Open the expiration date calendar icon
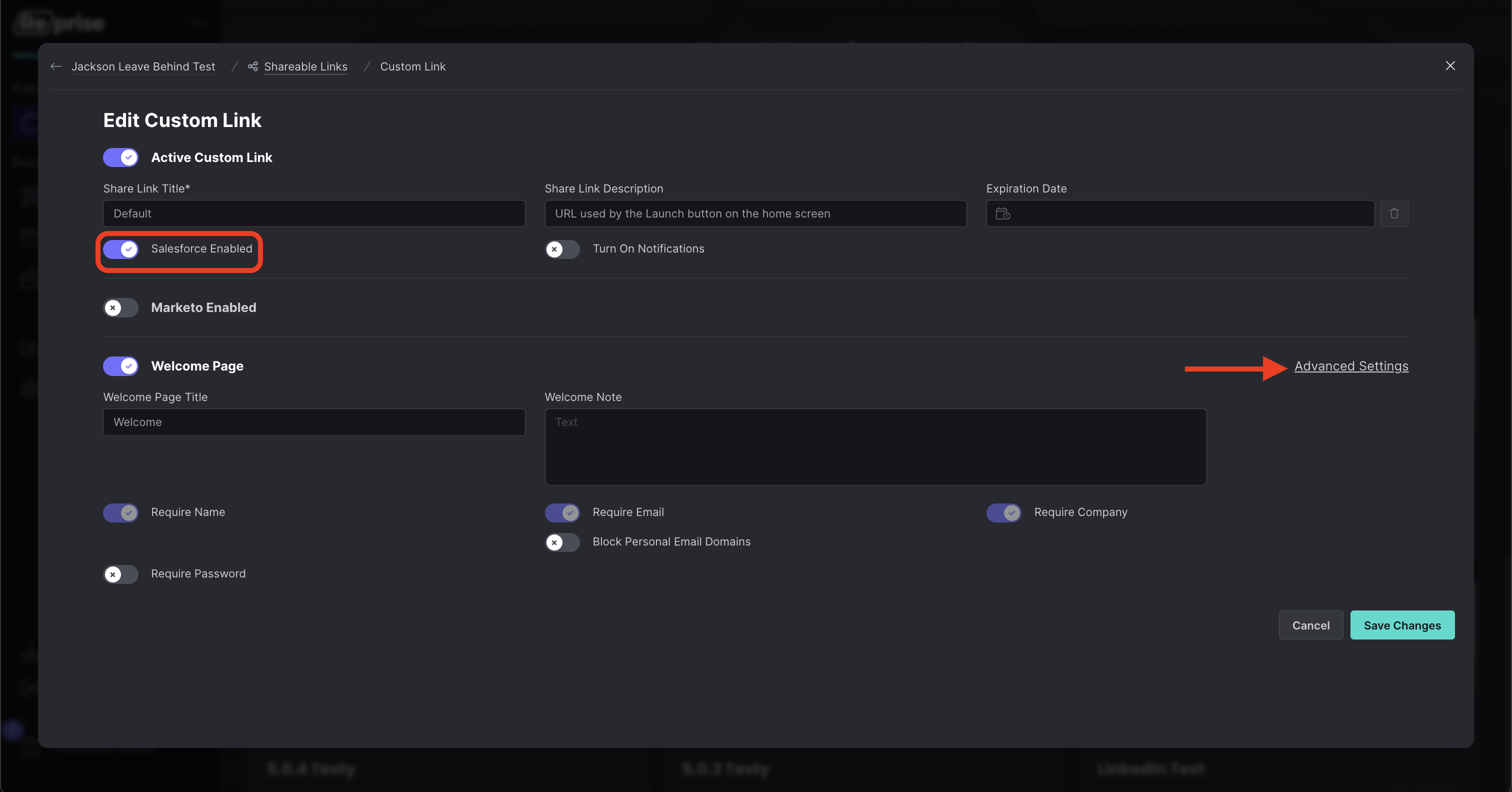1512x792 pixels. pyautogui.click(x=1002, y=213)
